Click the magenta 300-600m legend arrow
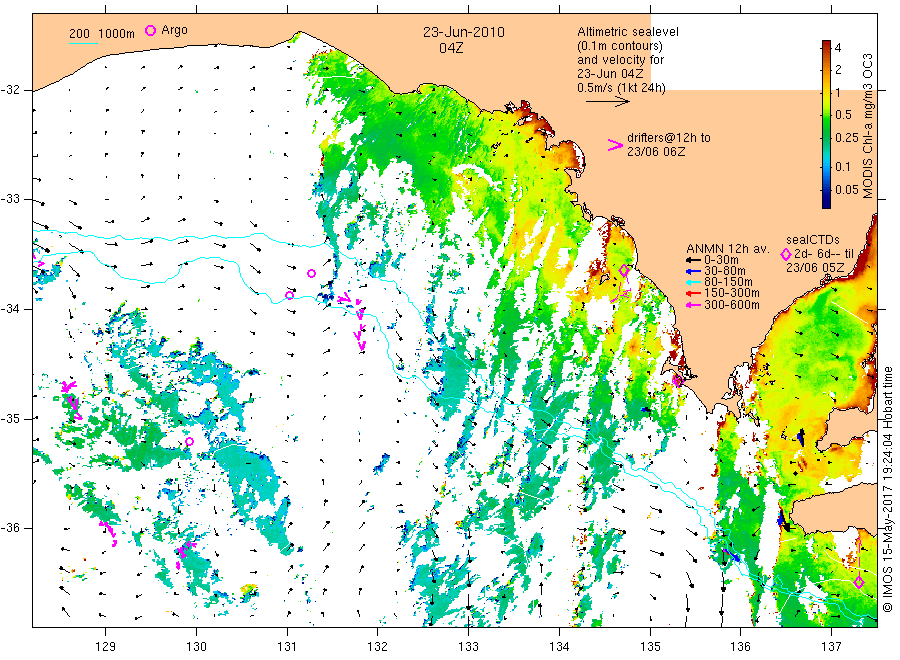The height and width of the screenshot is (660, 900). point(694,305)
